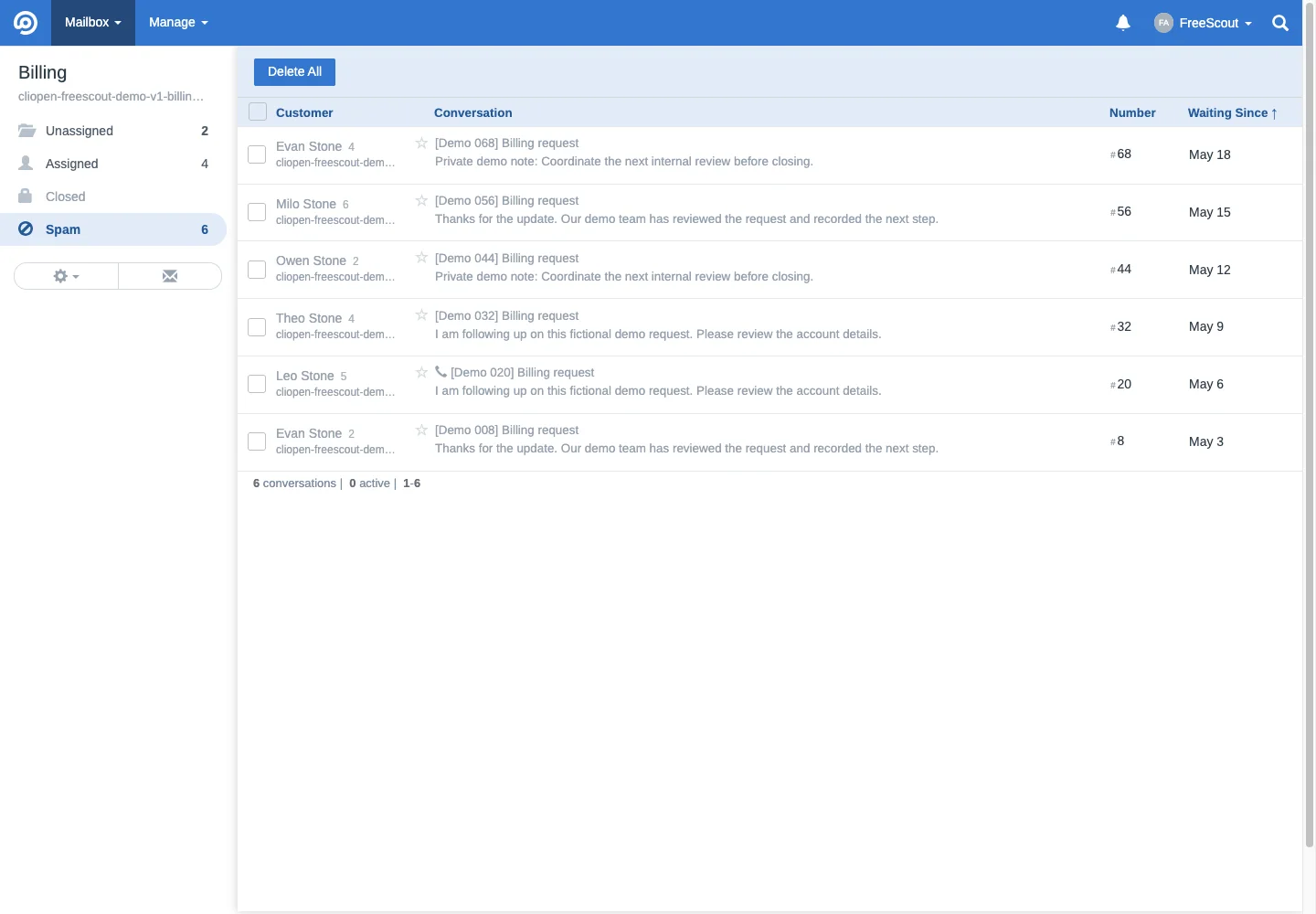Click the Spam ban icon

[x=26, y=228]
